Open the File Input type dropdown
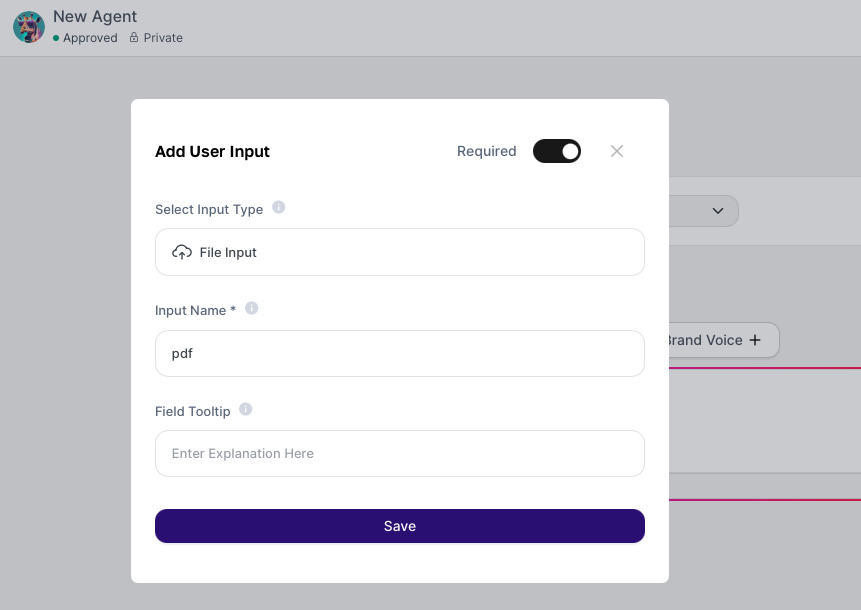 click(x=400, y=252)
